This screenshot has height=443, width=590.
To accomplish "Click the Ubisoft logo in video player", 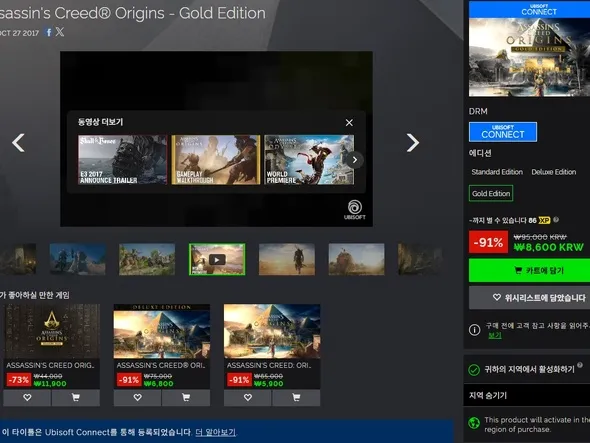I will (354, 210).
